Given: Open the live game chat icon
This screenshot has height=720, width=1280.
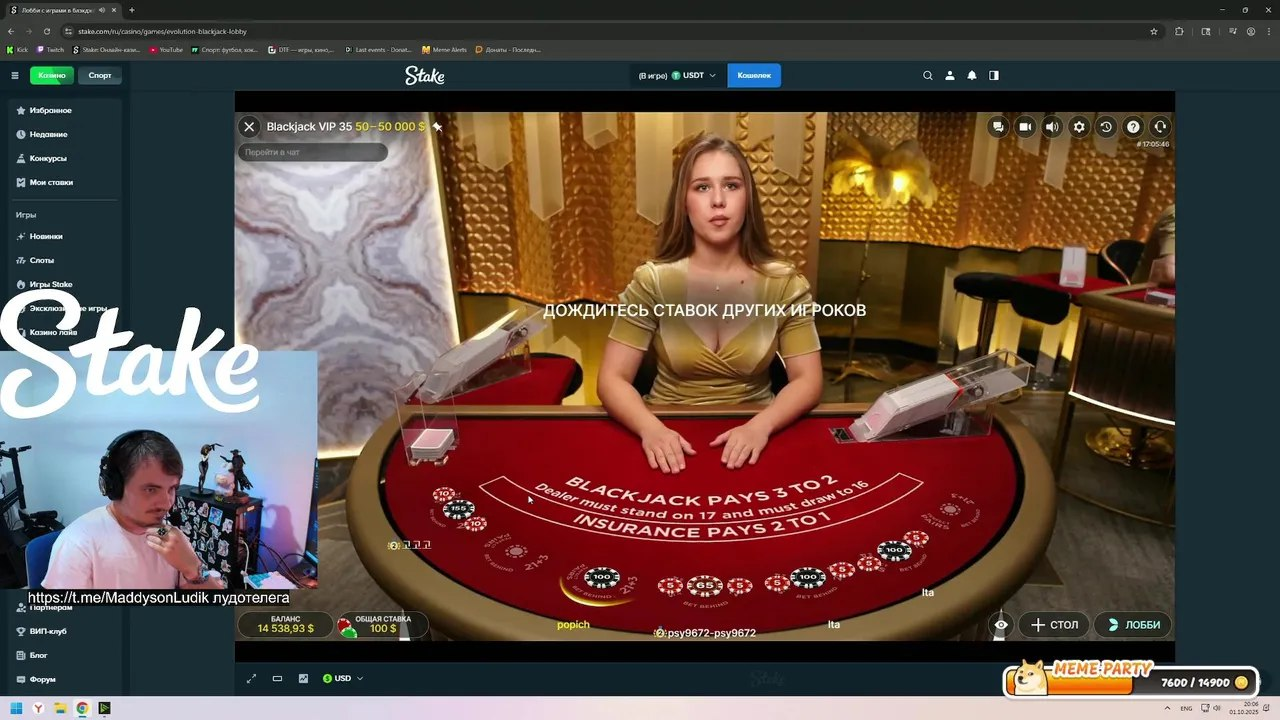Looking at the screenshot, I should 998,127.
